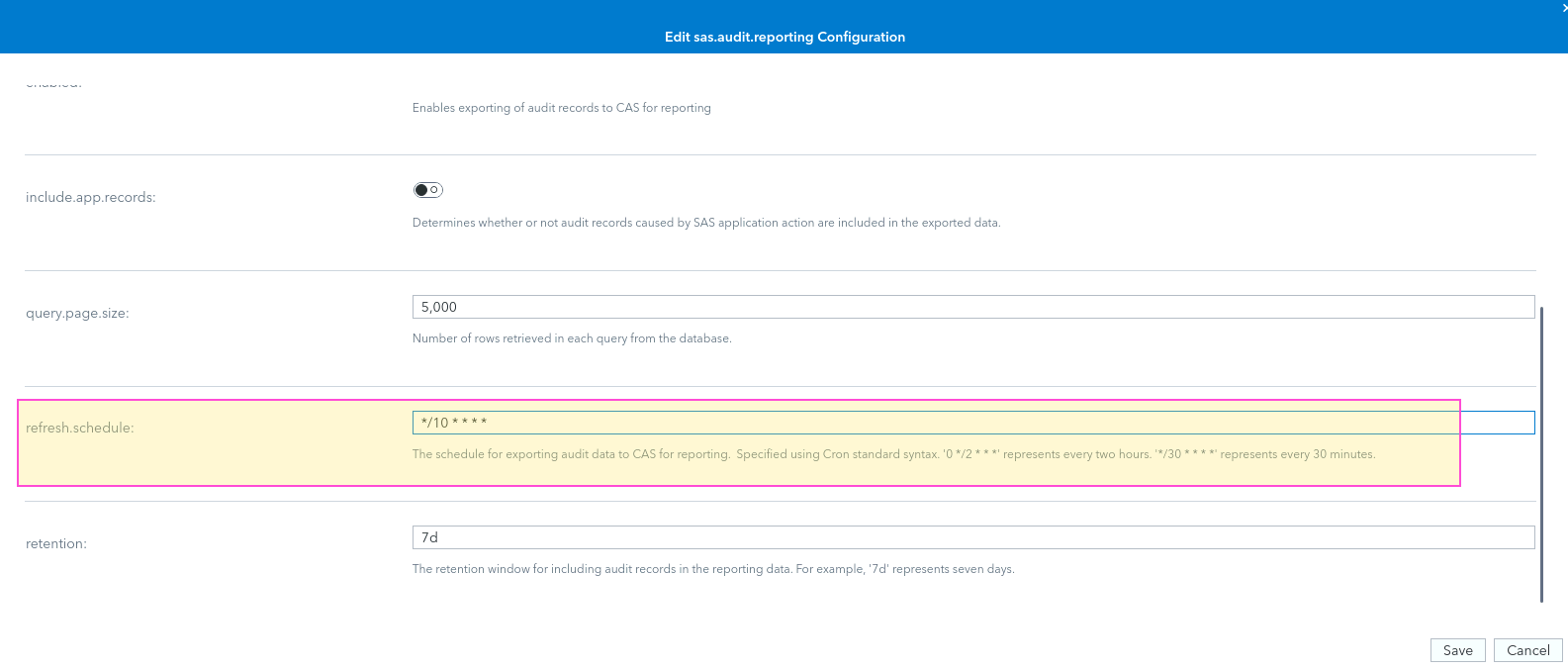Click the 'Number of rows retrieved' description
This screenshot has height=671, width=1568.
(572, 338)
